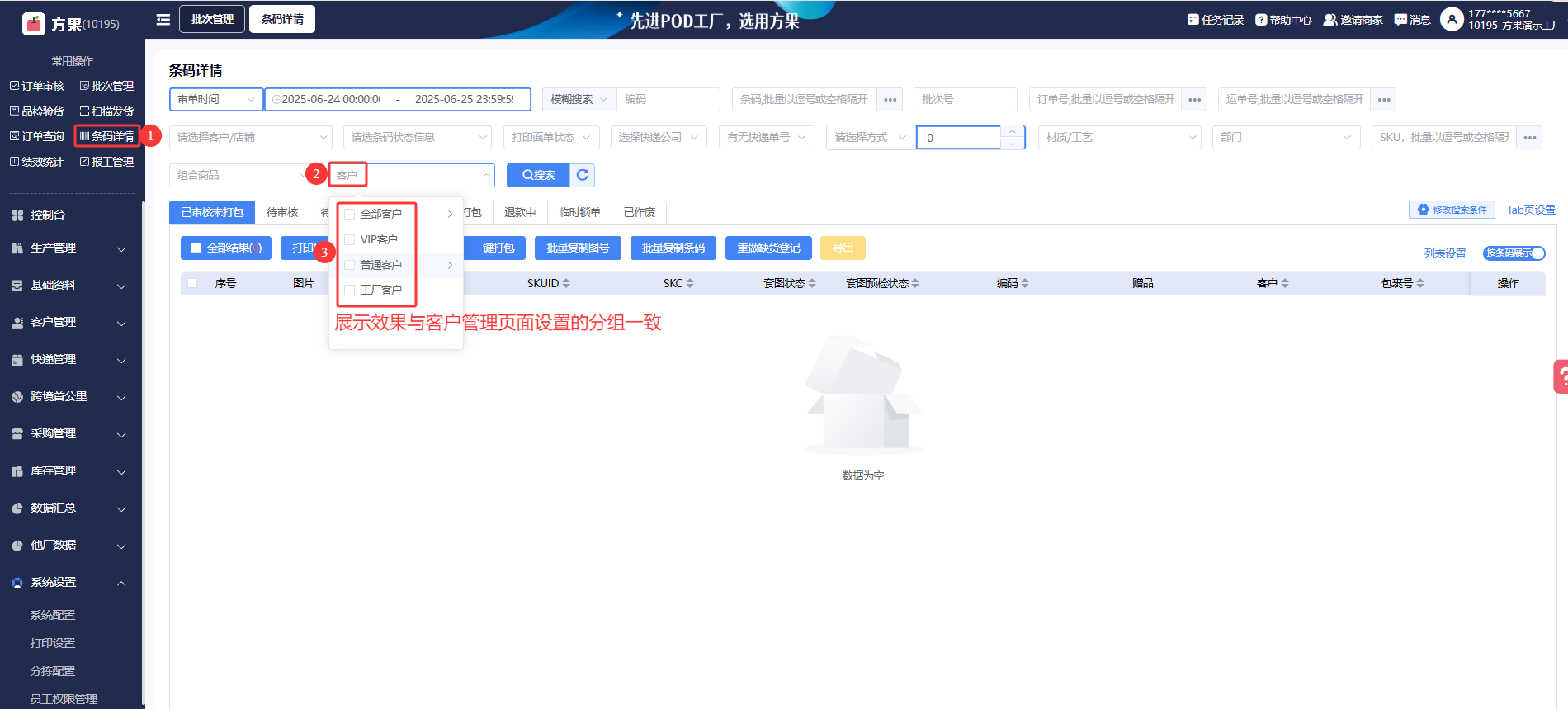Click the 批量复制条码 button
This screenshot has width=1568, height=709.
tap(673, 248)
